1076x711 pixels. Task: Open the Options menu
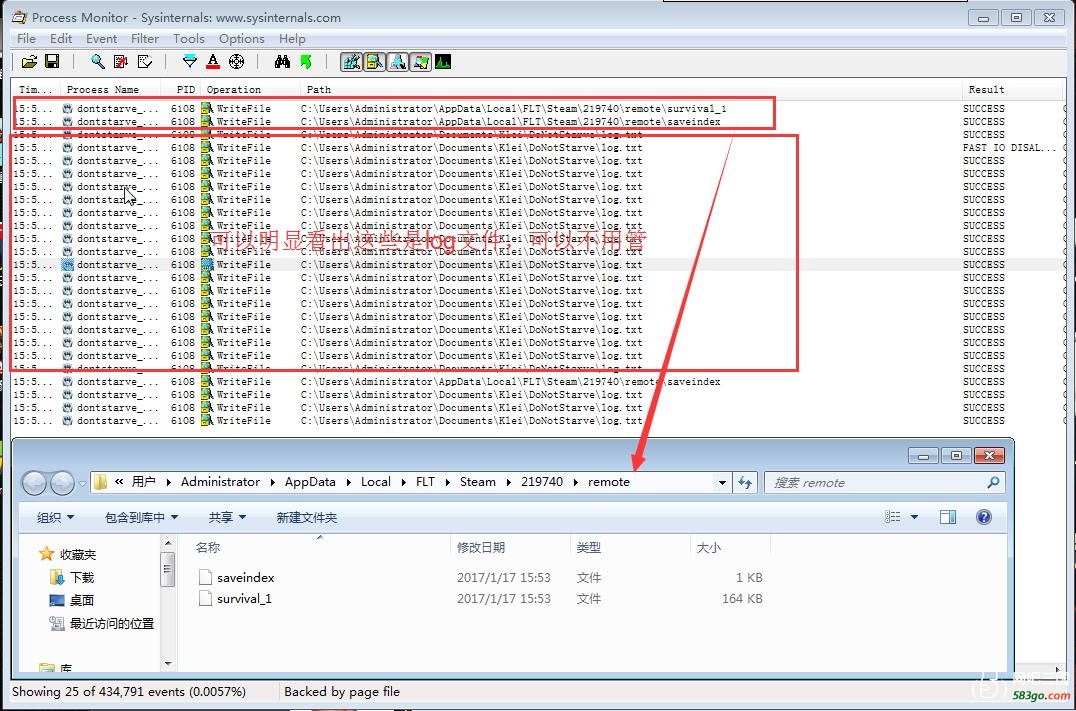tap(242, 39)
